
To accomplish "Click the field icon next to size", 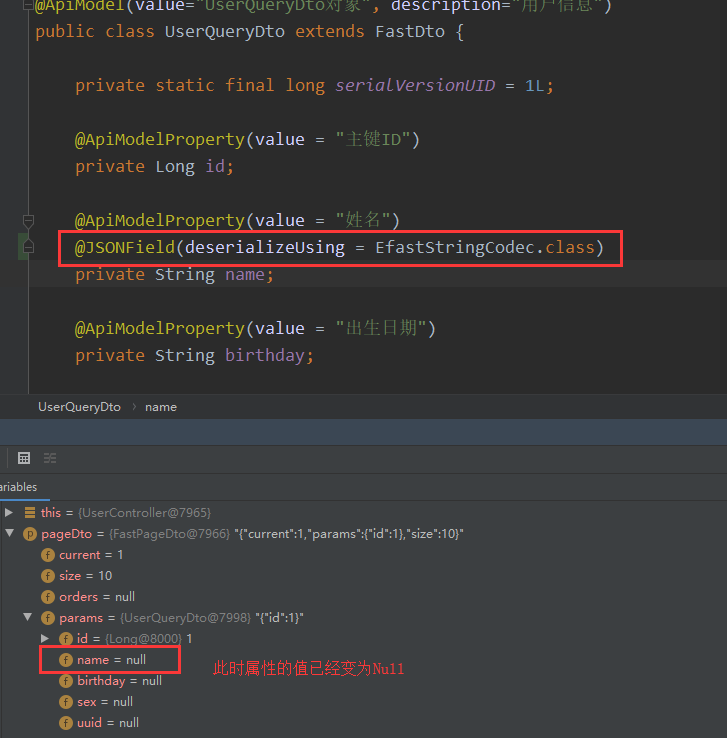I will point(48,576).
